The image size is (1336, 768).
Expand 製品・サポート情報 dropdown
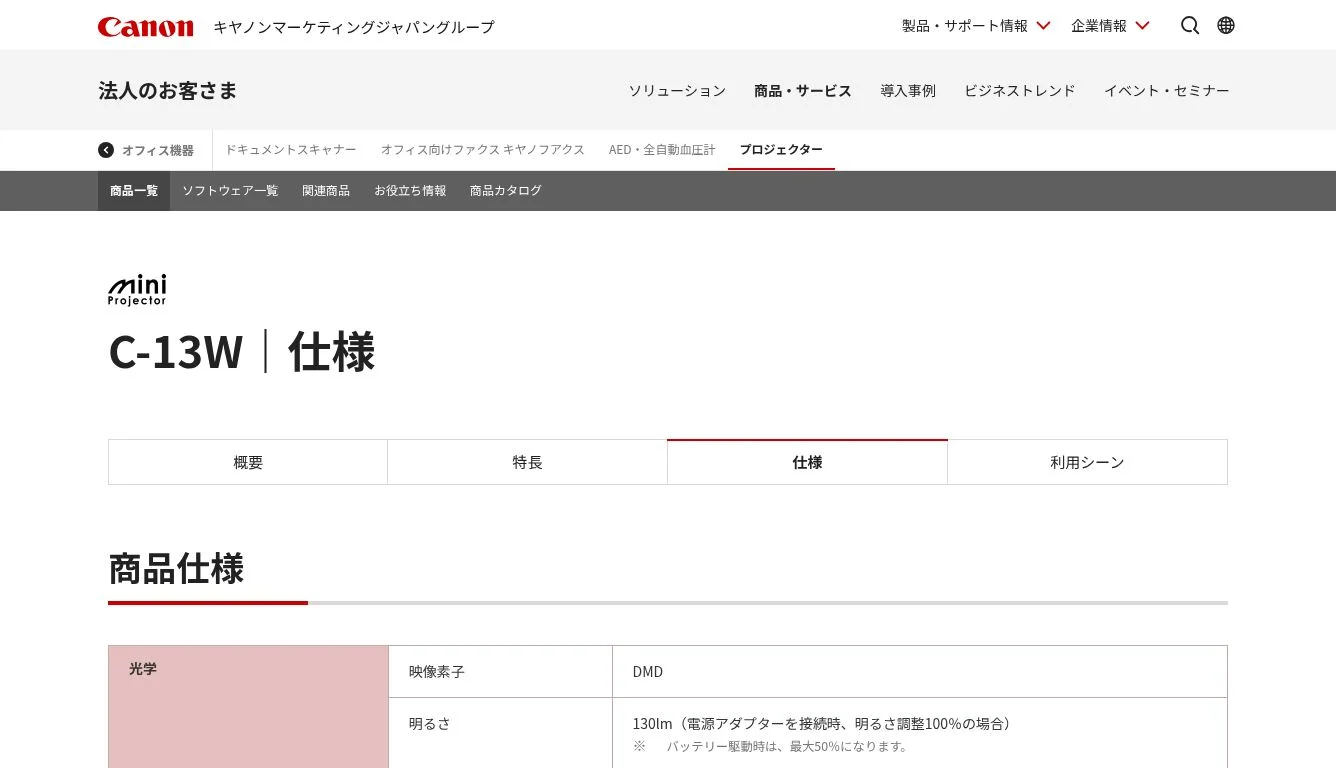click(x=976, y=26)
